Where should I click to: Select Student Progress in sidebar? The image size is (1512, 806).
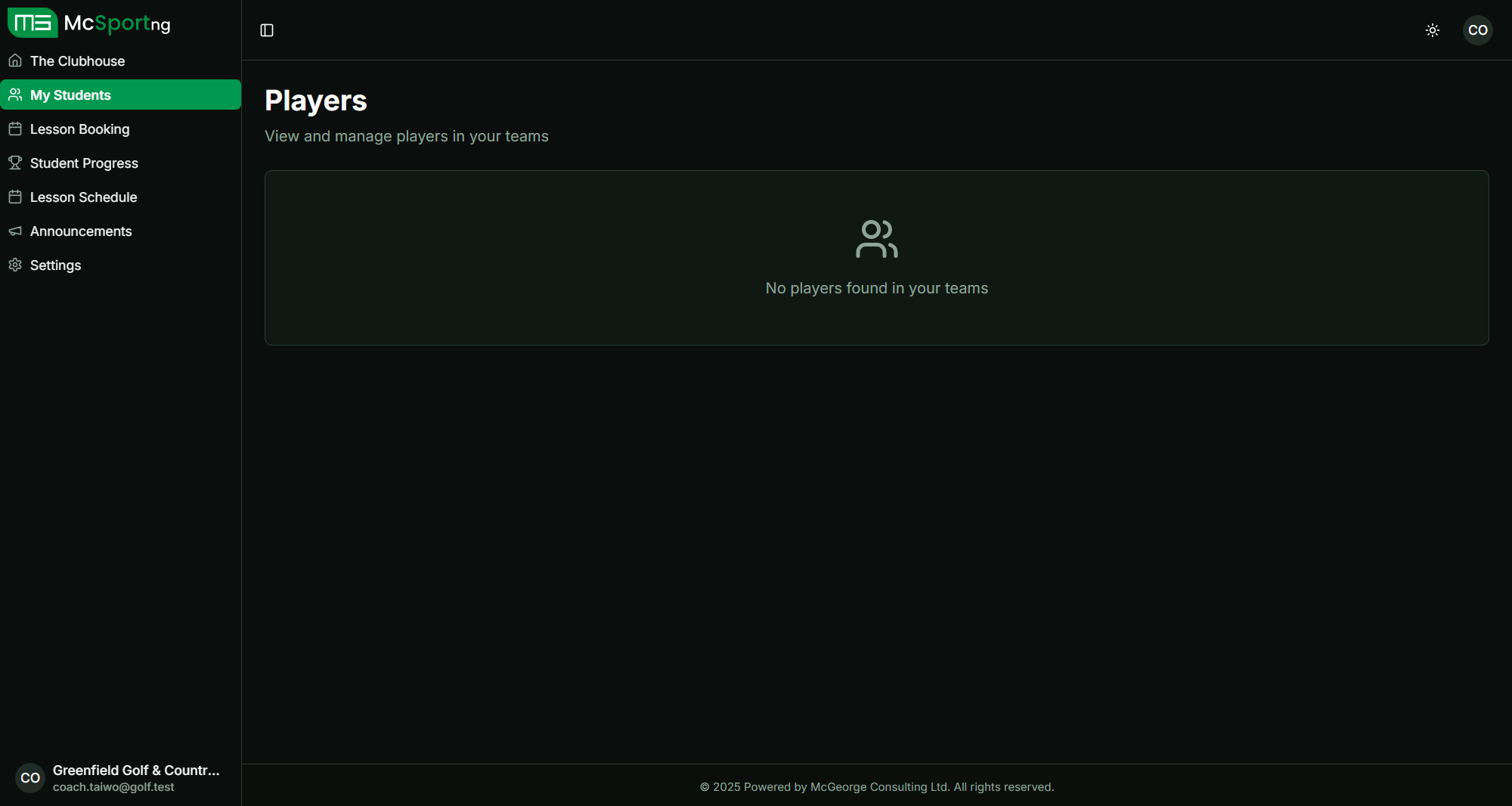click(x=84, y=163)
